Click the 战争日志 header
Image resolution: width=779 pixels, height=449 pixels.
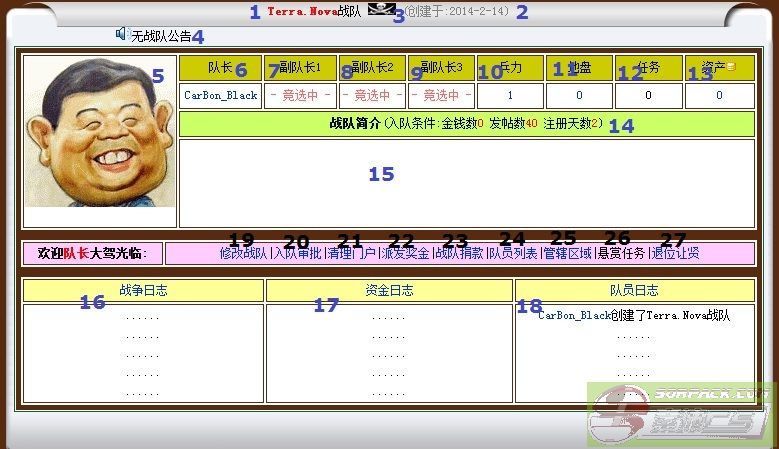point(143,291)
